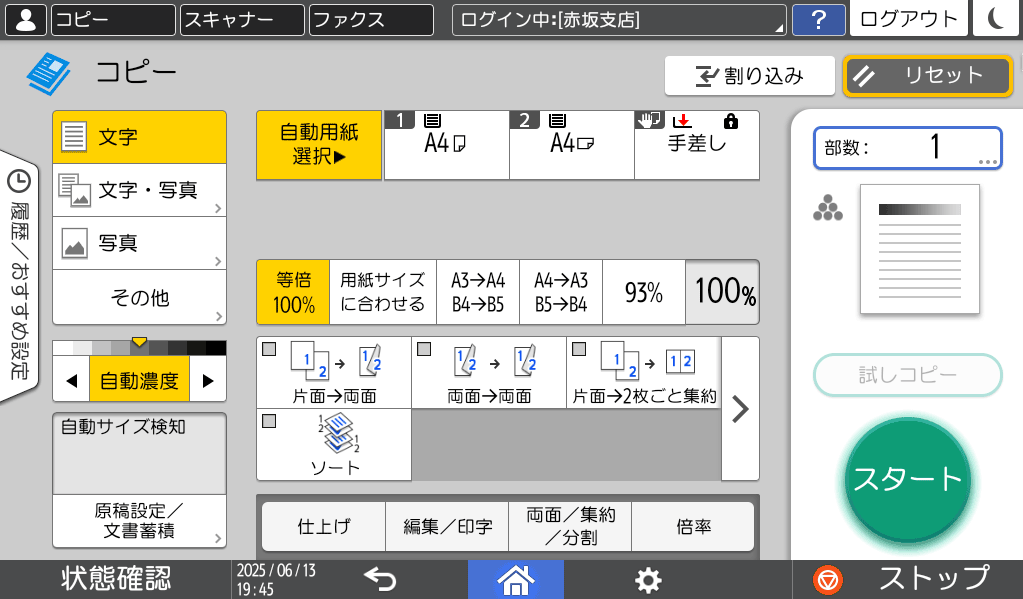Tap the 部数 copy count field
Screen dimensions: 1023x599
pyautogui.click(x=907, y=147)
